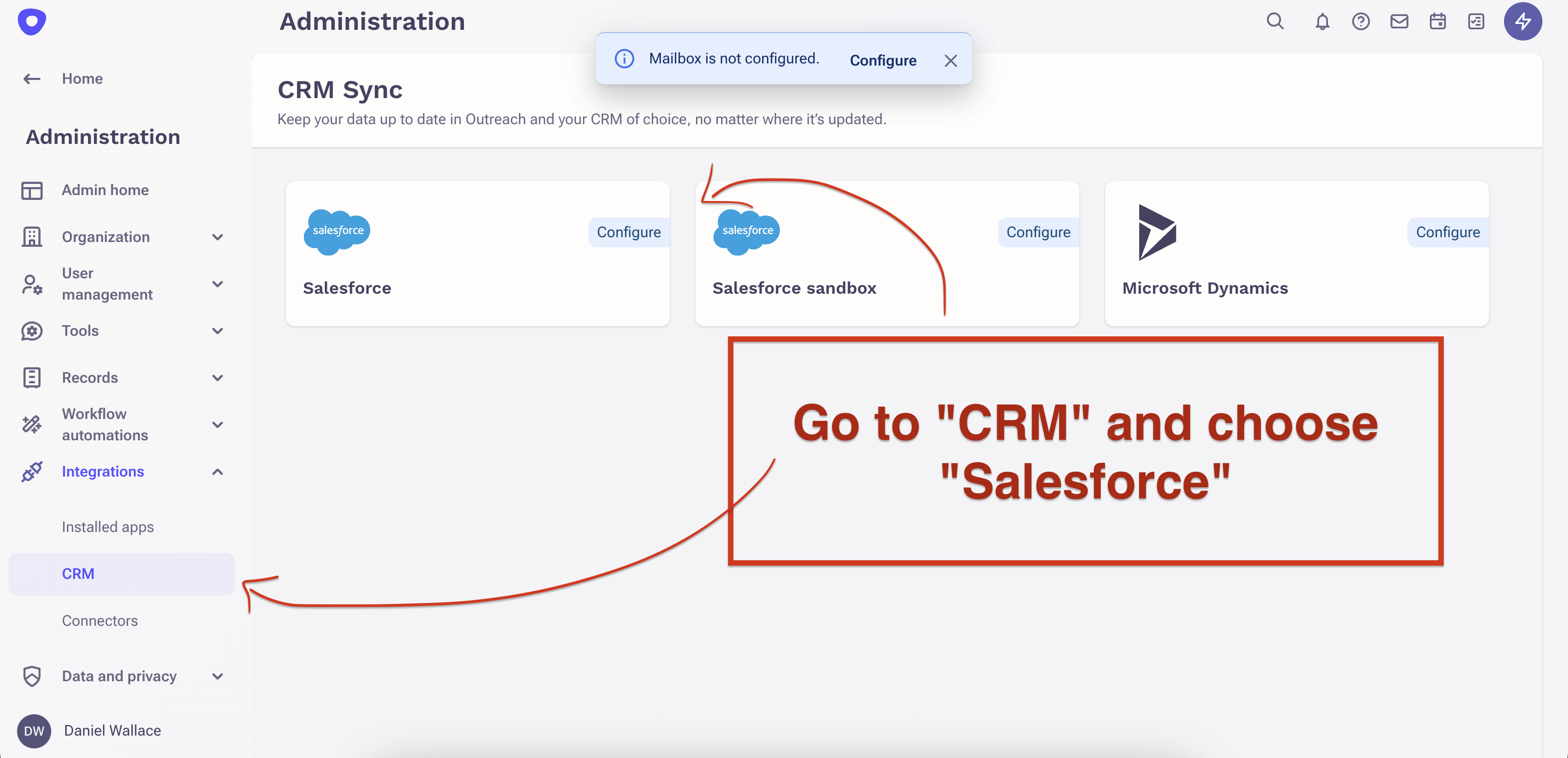Screen dimensions: 1568x758
Task: Collapse the Integrations section
Action: [x=217, y=471]
